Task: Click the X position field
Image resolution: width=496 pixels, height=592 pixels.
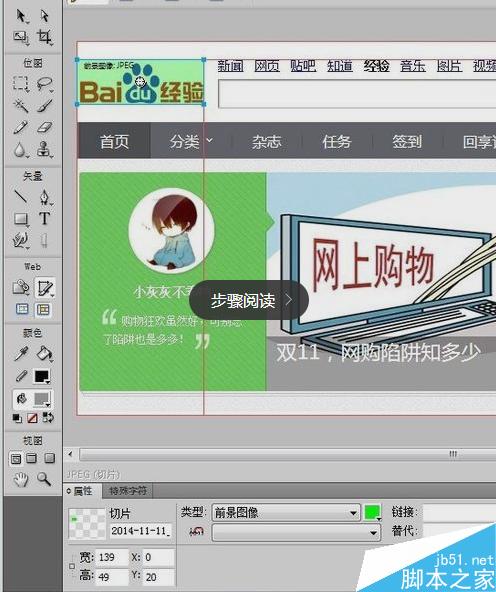Action: click(x=159, y=557)
